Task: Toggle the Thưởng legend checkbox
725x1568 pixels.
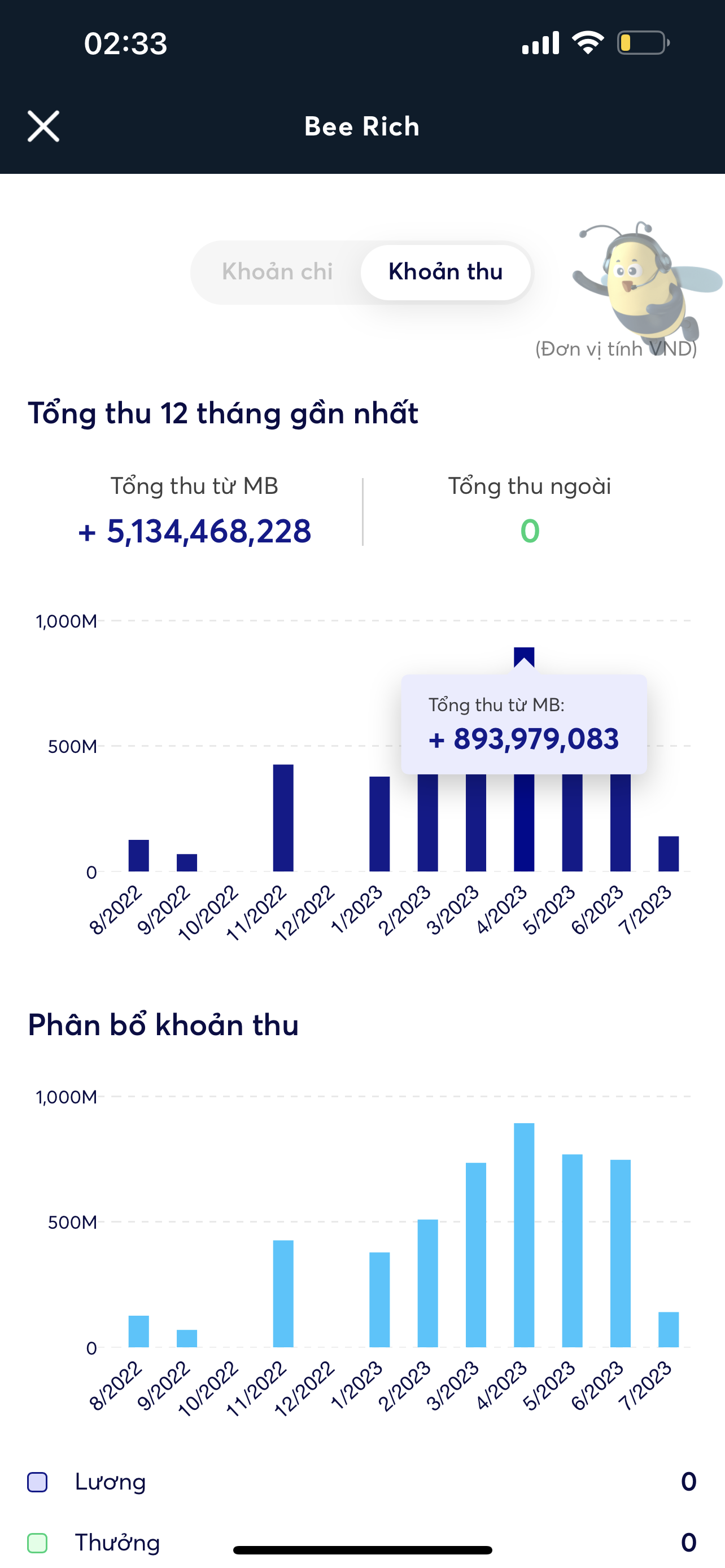Action: tap(38, 1543)
